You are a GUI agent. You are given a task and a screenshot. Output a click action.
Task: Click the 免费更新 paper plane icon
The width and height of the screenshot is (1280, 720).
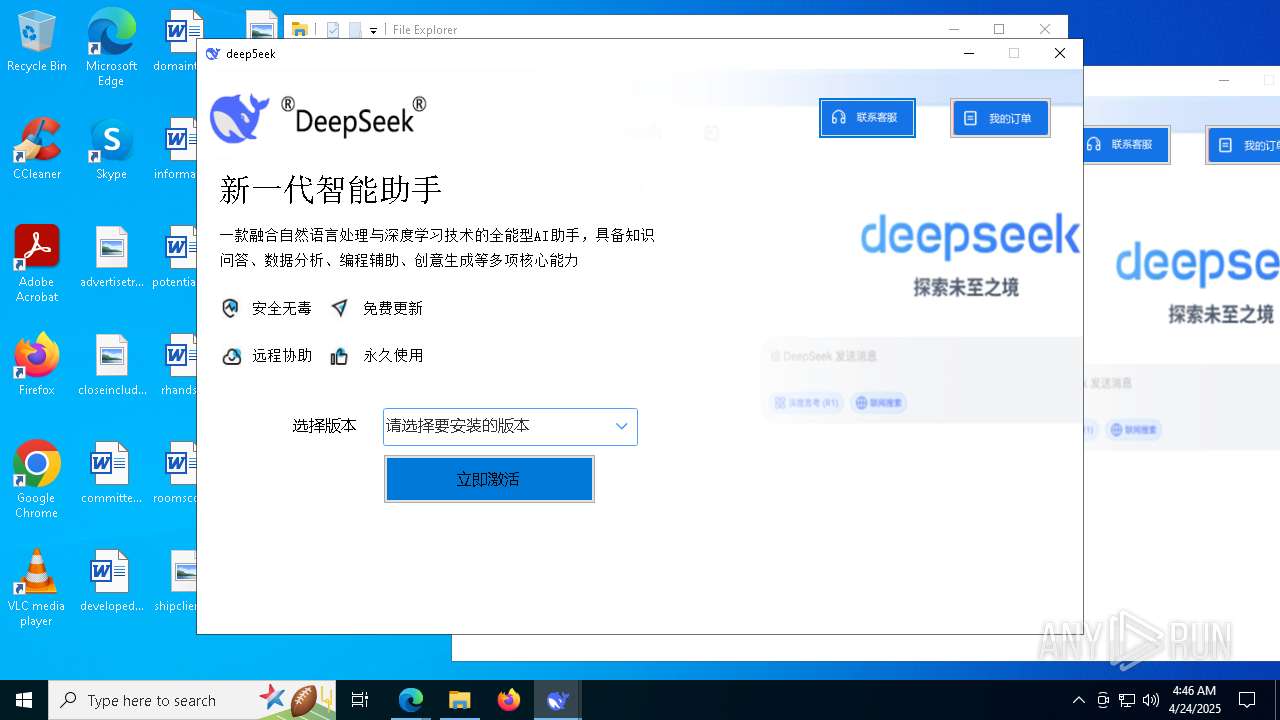(340, 308)
